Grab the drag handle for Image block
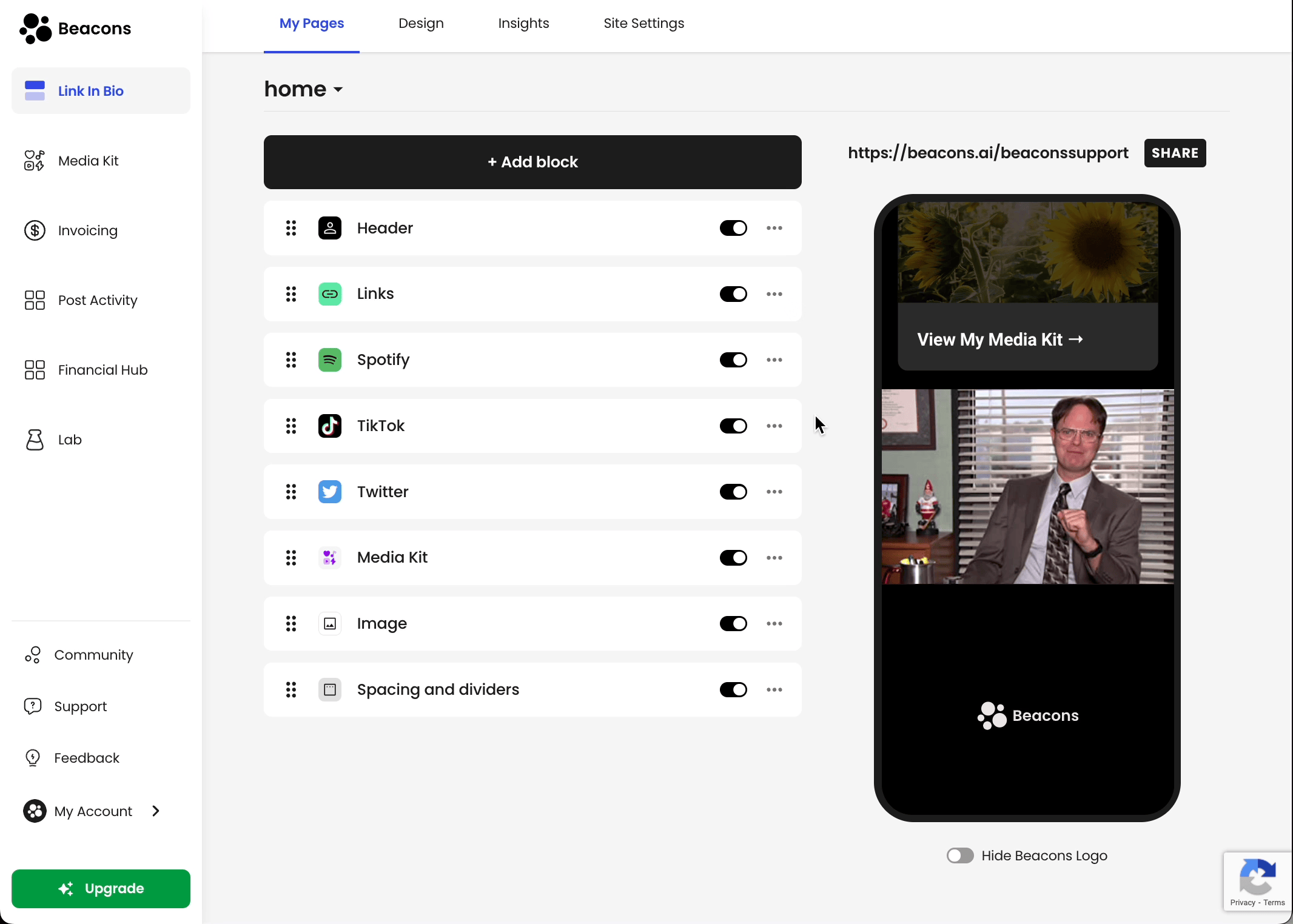 291,624
